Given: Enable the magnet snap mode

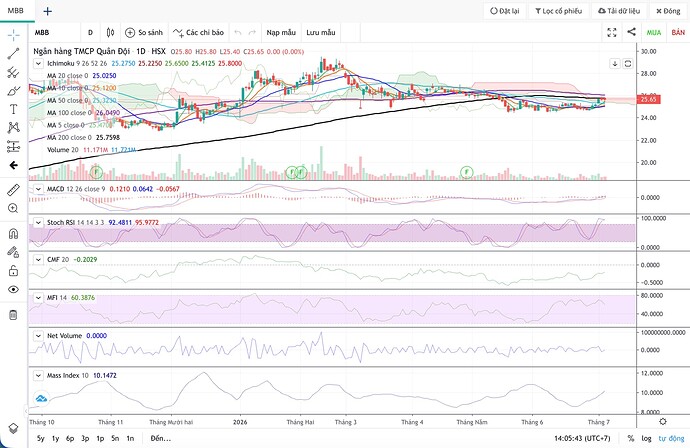Looking at the screenshot, I should [x=13, y=233].
